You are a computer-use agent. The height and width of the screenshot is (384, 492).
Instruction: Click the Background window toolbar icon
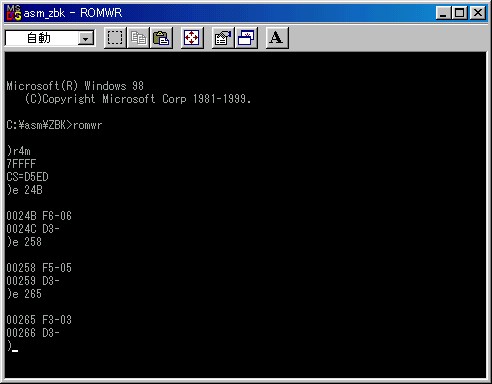tap(246, 38)
